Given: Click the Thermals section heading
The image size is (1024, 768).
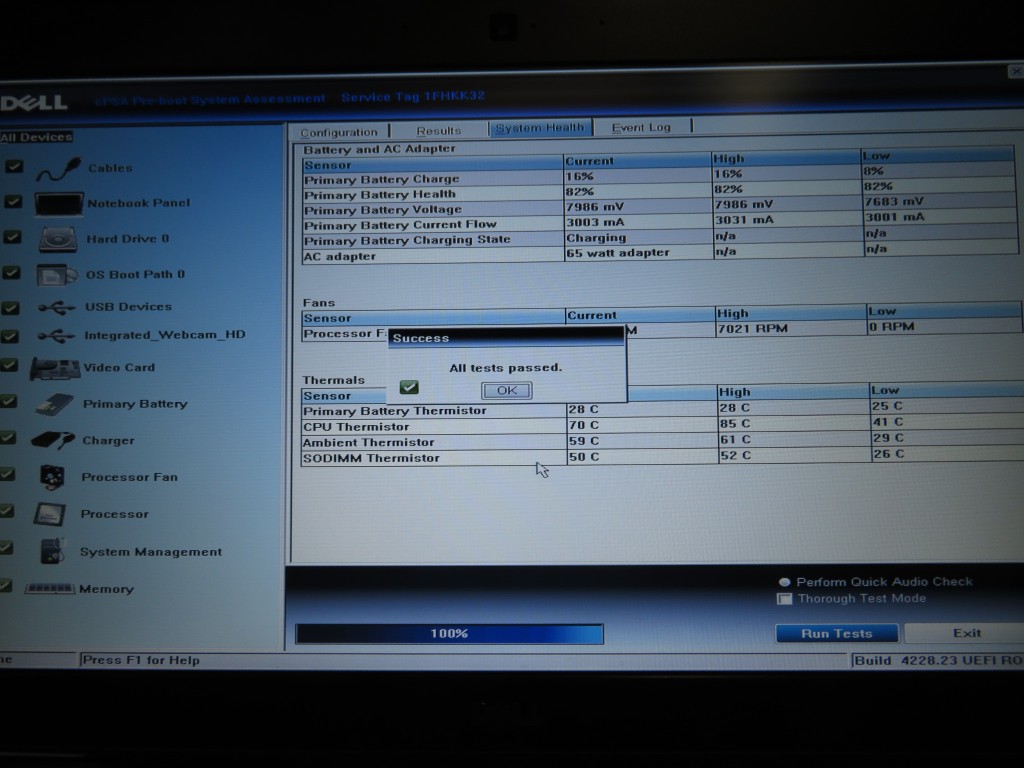Looking at the screenshot, I should point(334,380).
